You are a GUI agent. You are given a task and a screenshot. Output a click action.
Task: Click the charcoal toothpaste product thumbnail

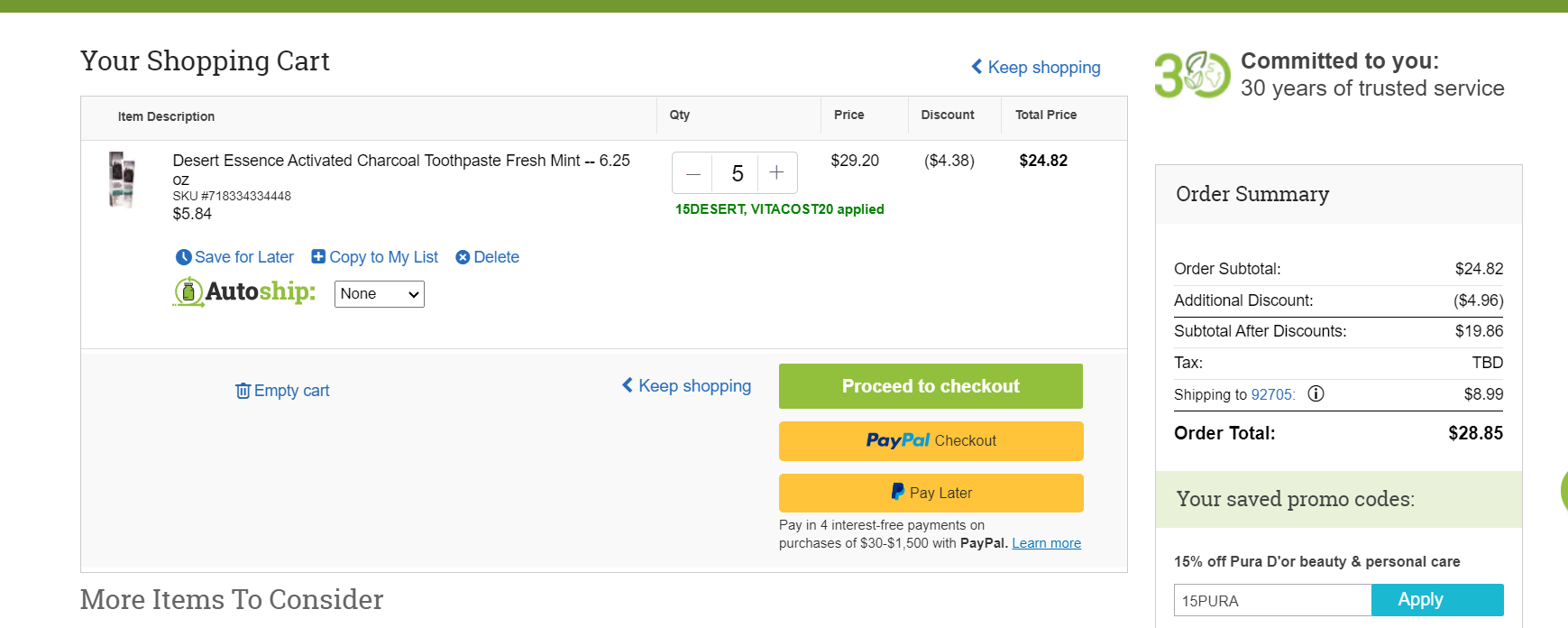click(x=122, y=180)
